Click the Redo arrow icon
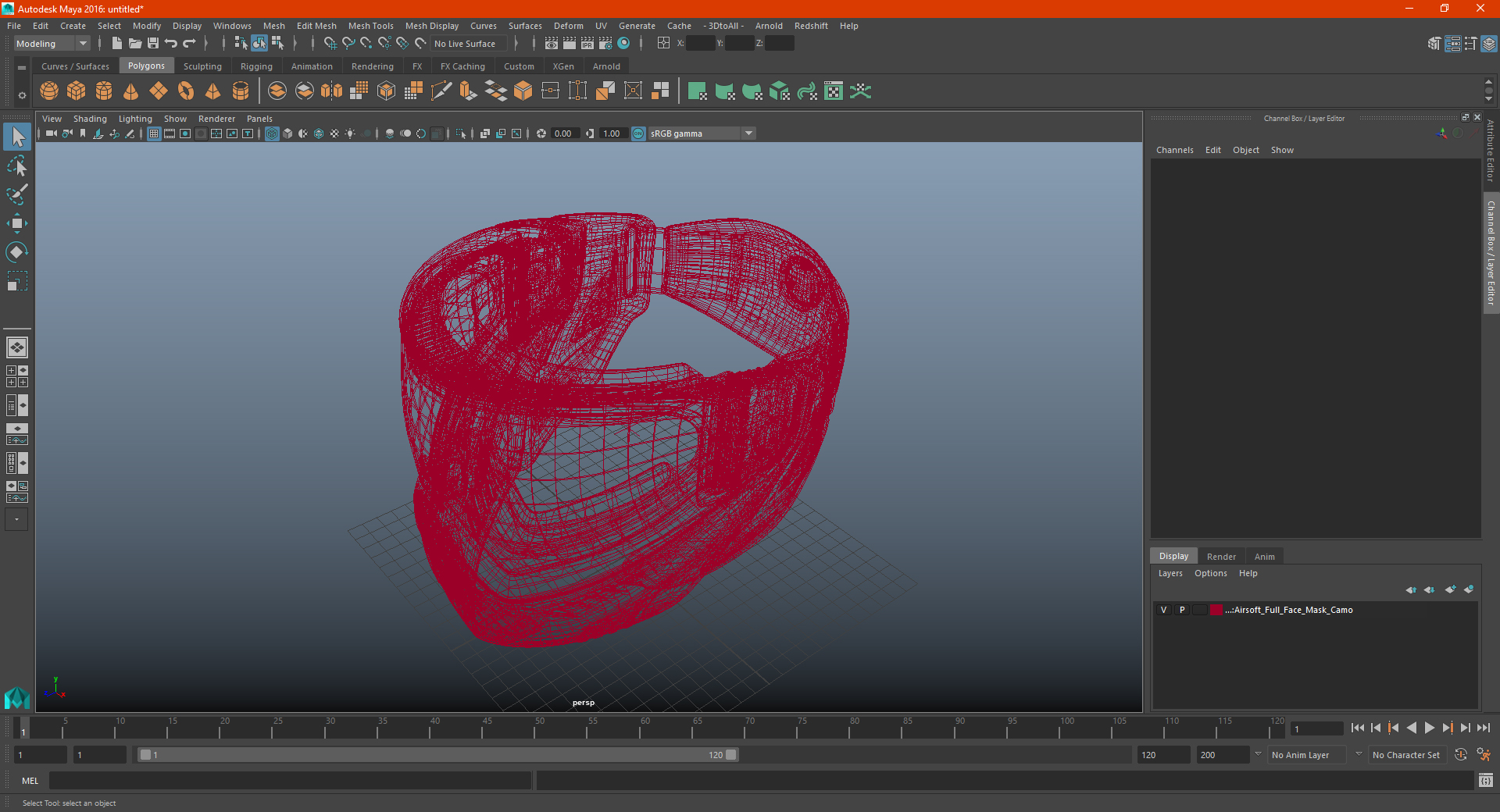Viewport: 1500px width, 812px height. pyautogui.click(x=189, y=43)
